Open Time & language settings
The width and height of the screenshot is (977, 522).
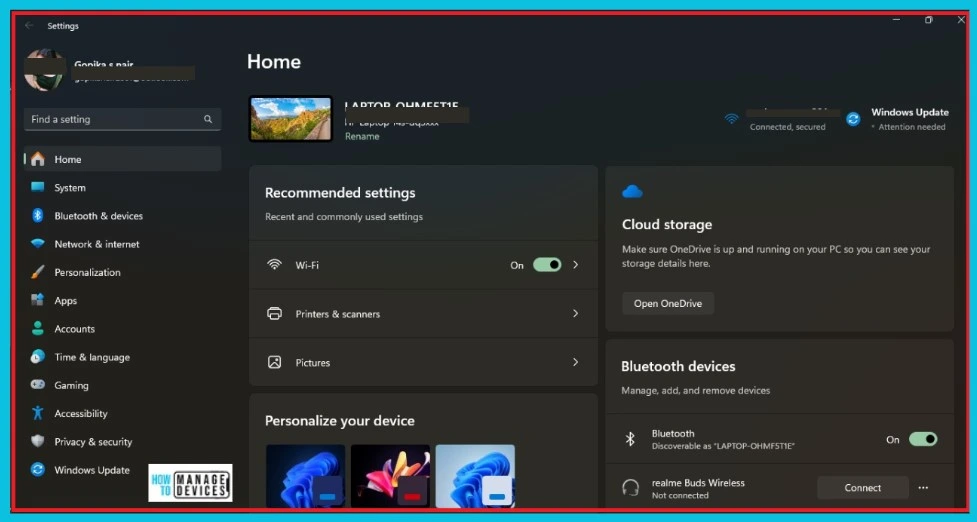tap(123, 357)
